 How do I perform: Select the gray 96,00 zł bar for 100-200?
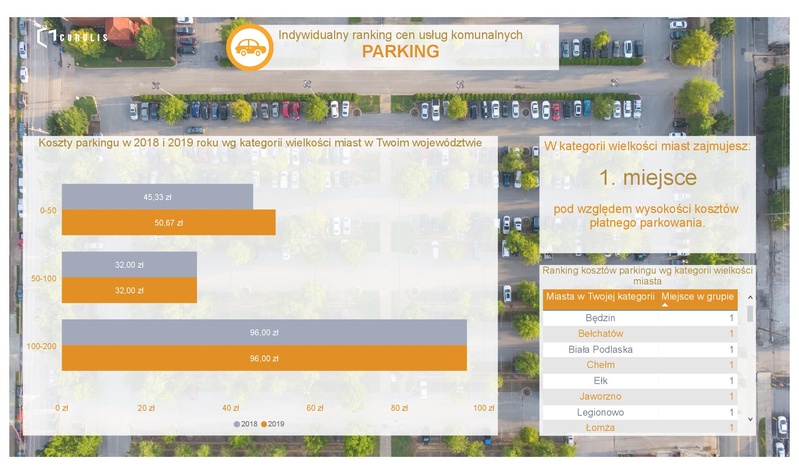click(x=264, y=332)
